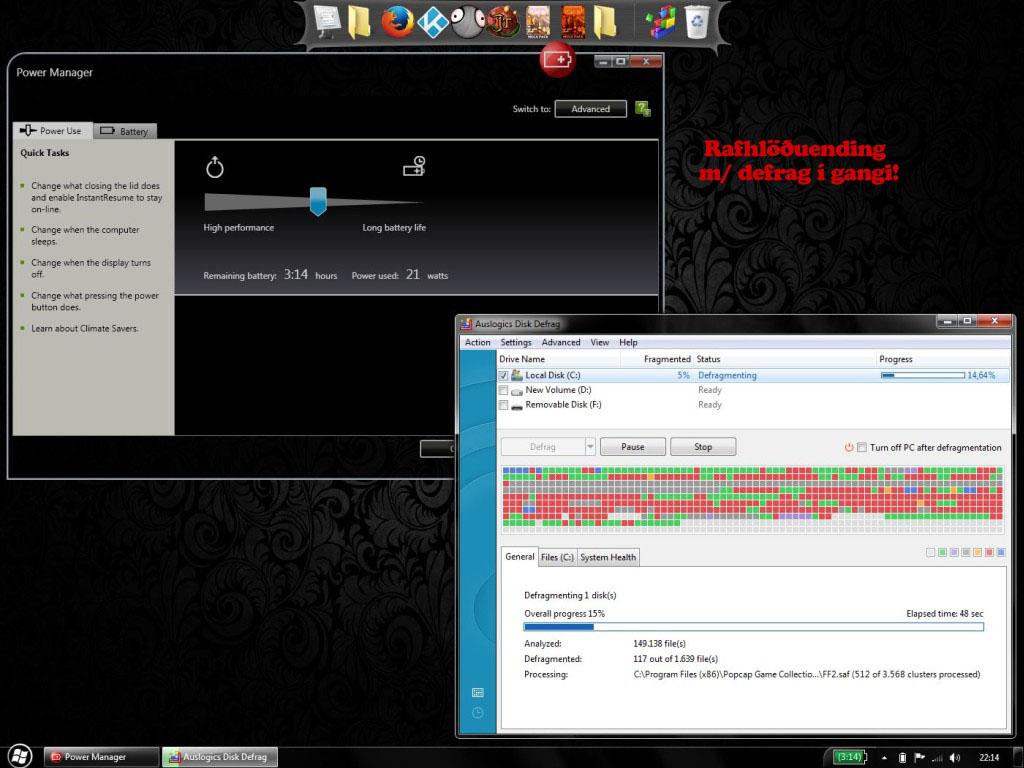Switch Power Manager to Advanced mode
This screenshot has height=768, width=1024.
[x=590, y=109]
